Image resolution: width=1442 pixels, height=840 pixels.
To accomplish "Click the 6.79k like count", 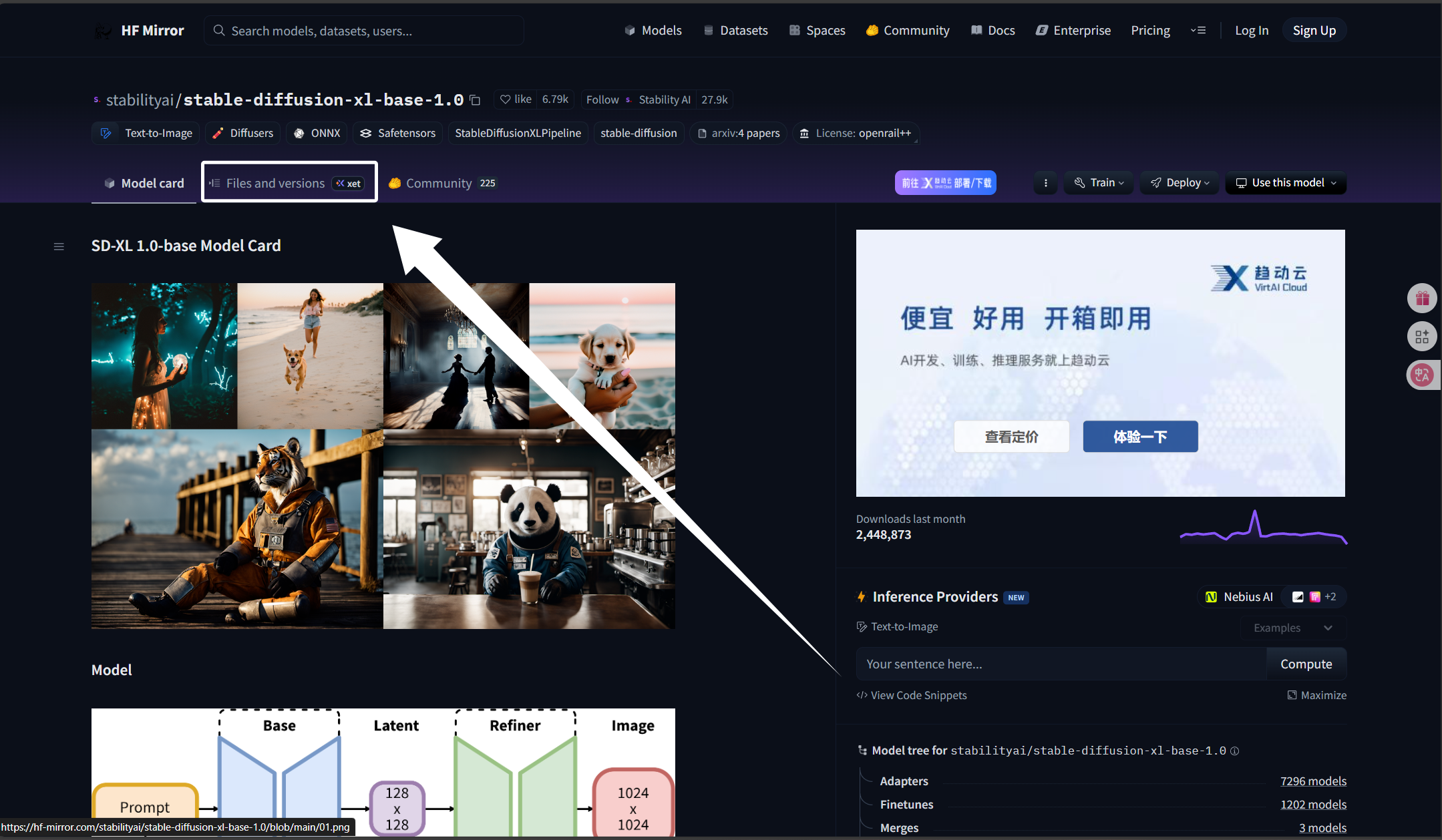I will 555,99.
